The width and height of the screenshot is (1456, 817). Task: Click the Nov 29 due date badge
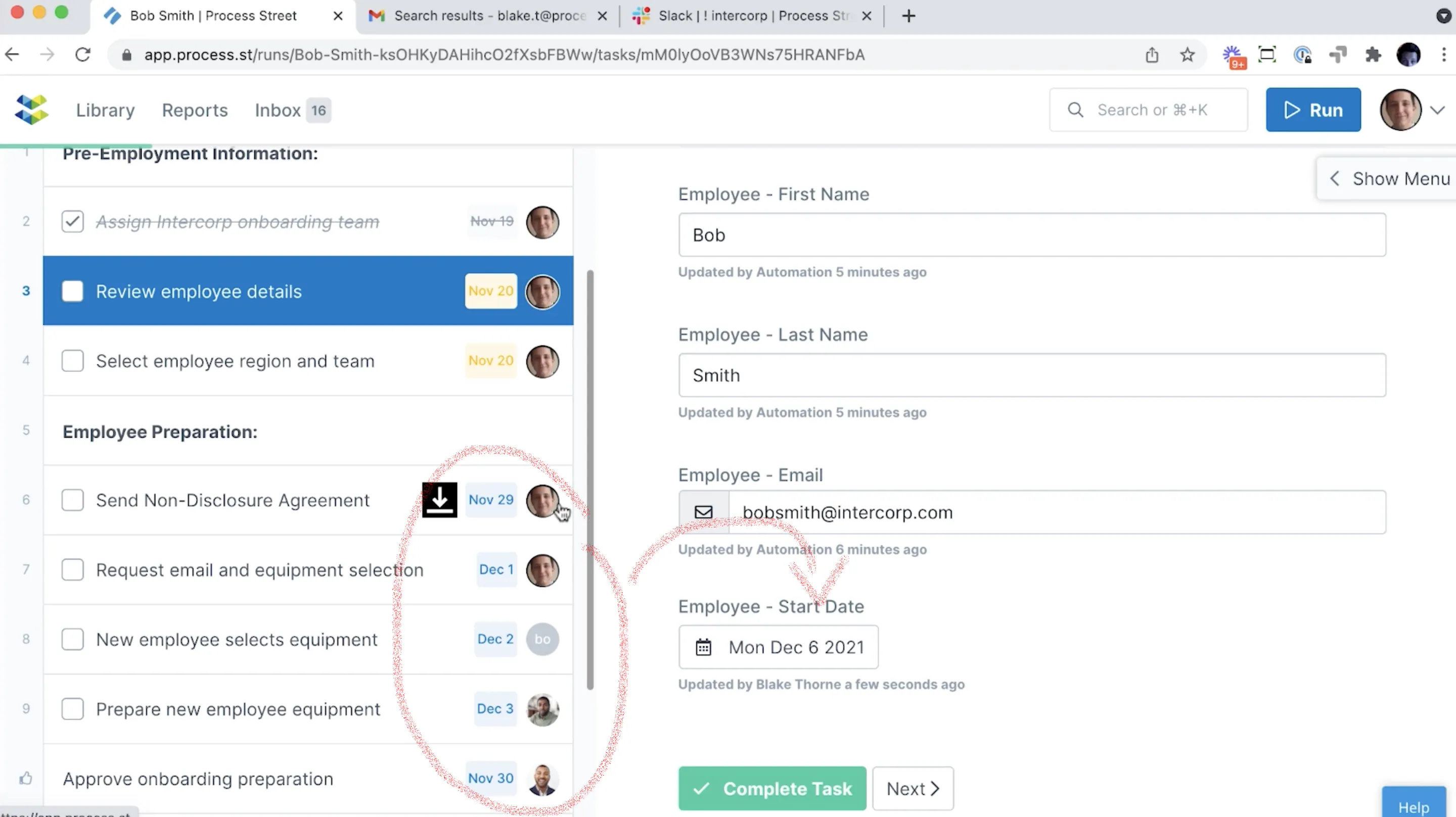pyautogui.click(x=490, y=500)
